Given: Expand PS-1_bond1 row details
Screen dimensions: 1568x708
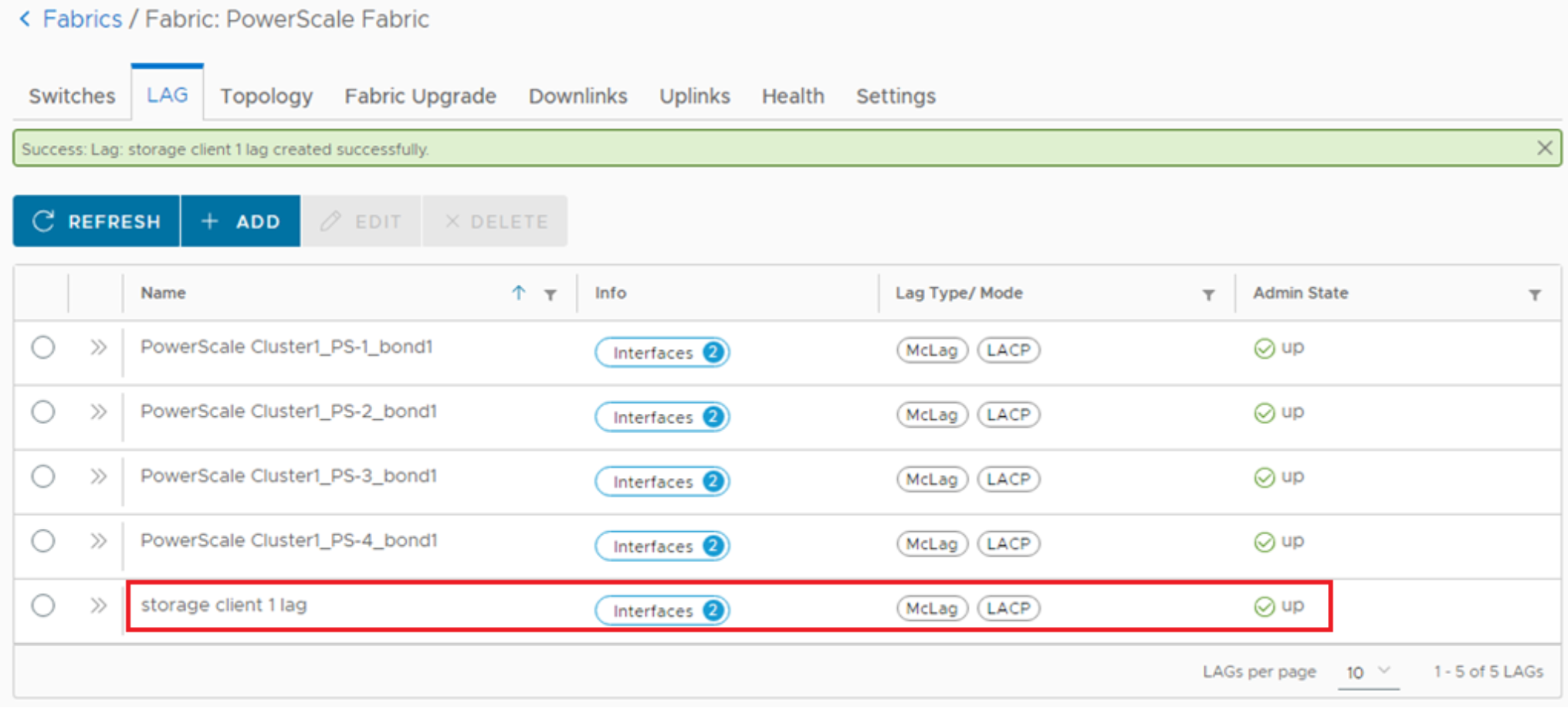Looking at the screenshot, I should [98, 347].
